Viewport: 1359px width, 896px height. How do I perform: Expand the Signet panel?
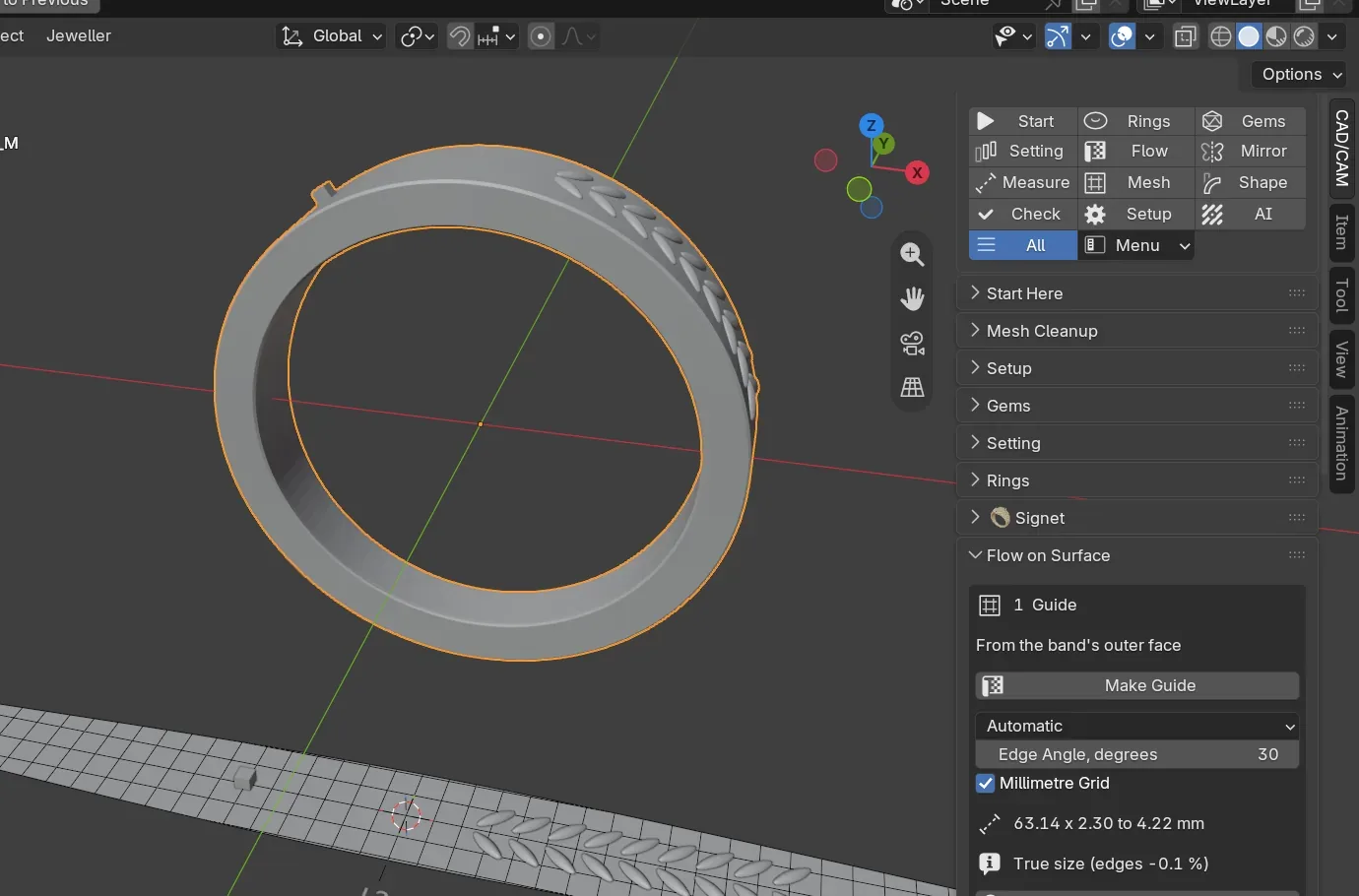(1137, 518)
